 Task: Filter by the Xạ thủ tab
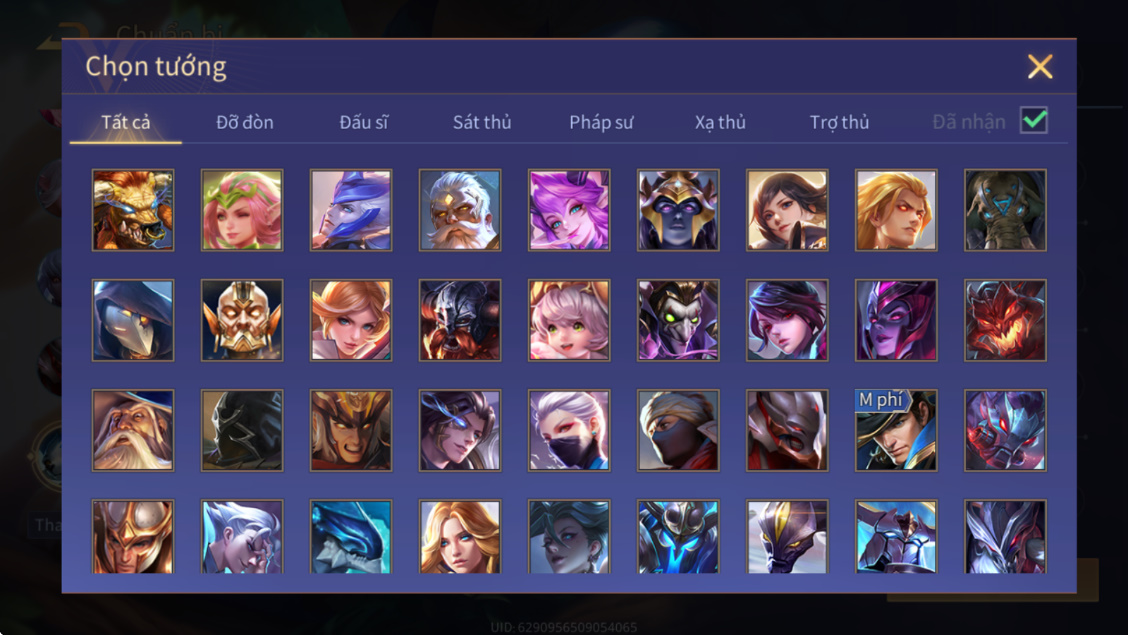point(720,122)
